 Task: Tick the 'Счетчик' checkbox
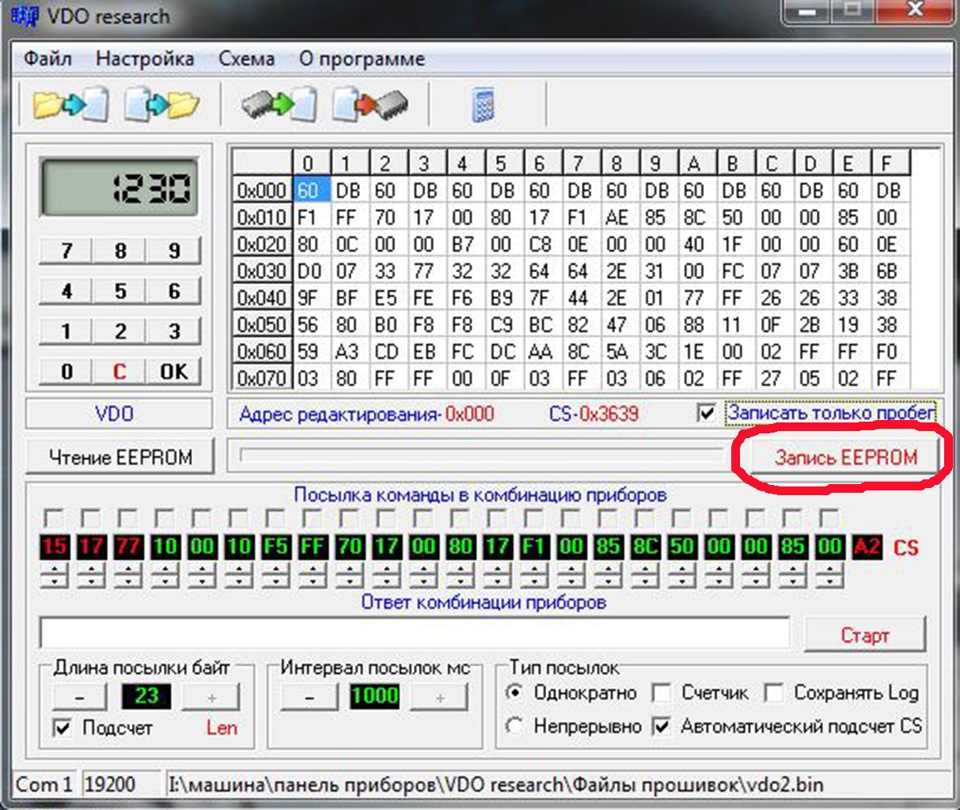coord(661,693)
